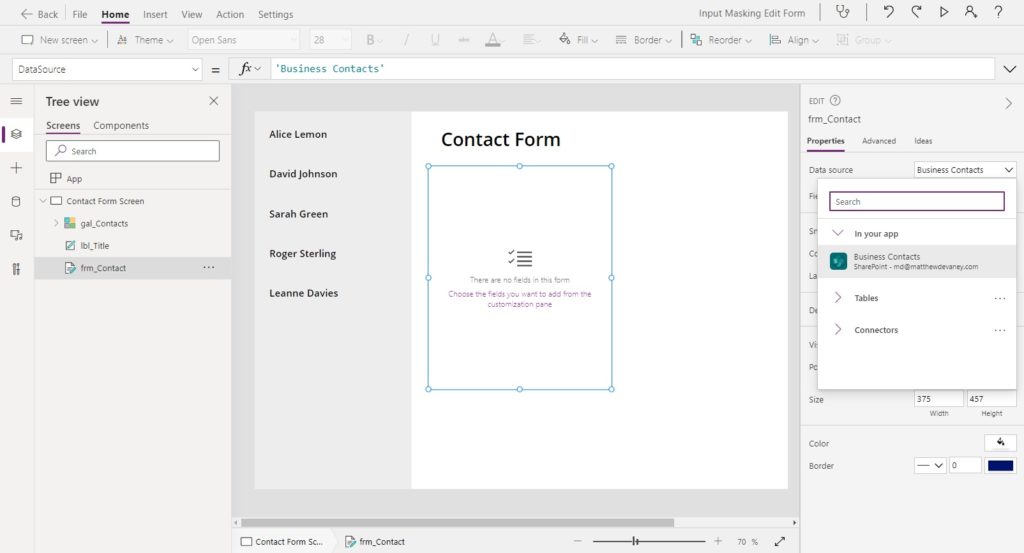The height and width of the screenshot is (553, 1024).
Task: Toggle Strikethrough formatting
Action: tap(464, 40)
